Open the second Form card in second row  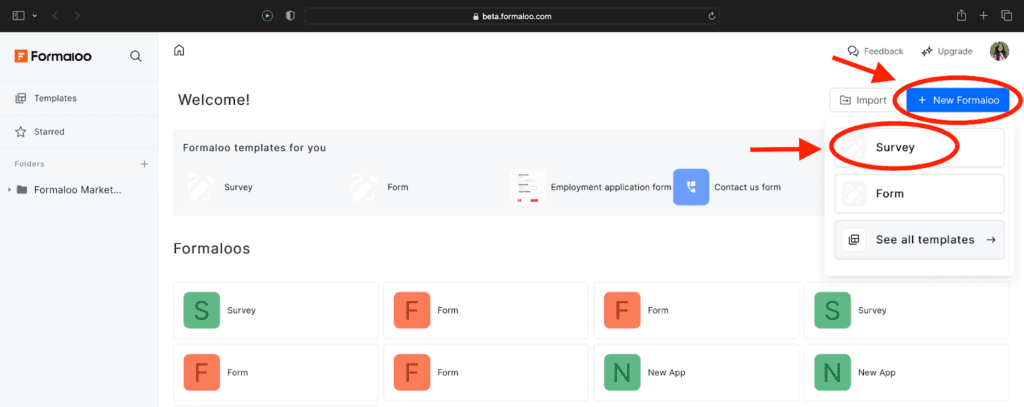pyautogui.click(x=486, y=372)
